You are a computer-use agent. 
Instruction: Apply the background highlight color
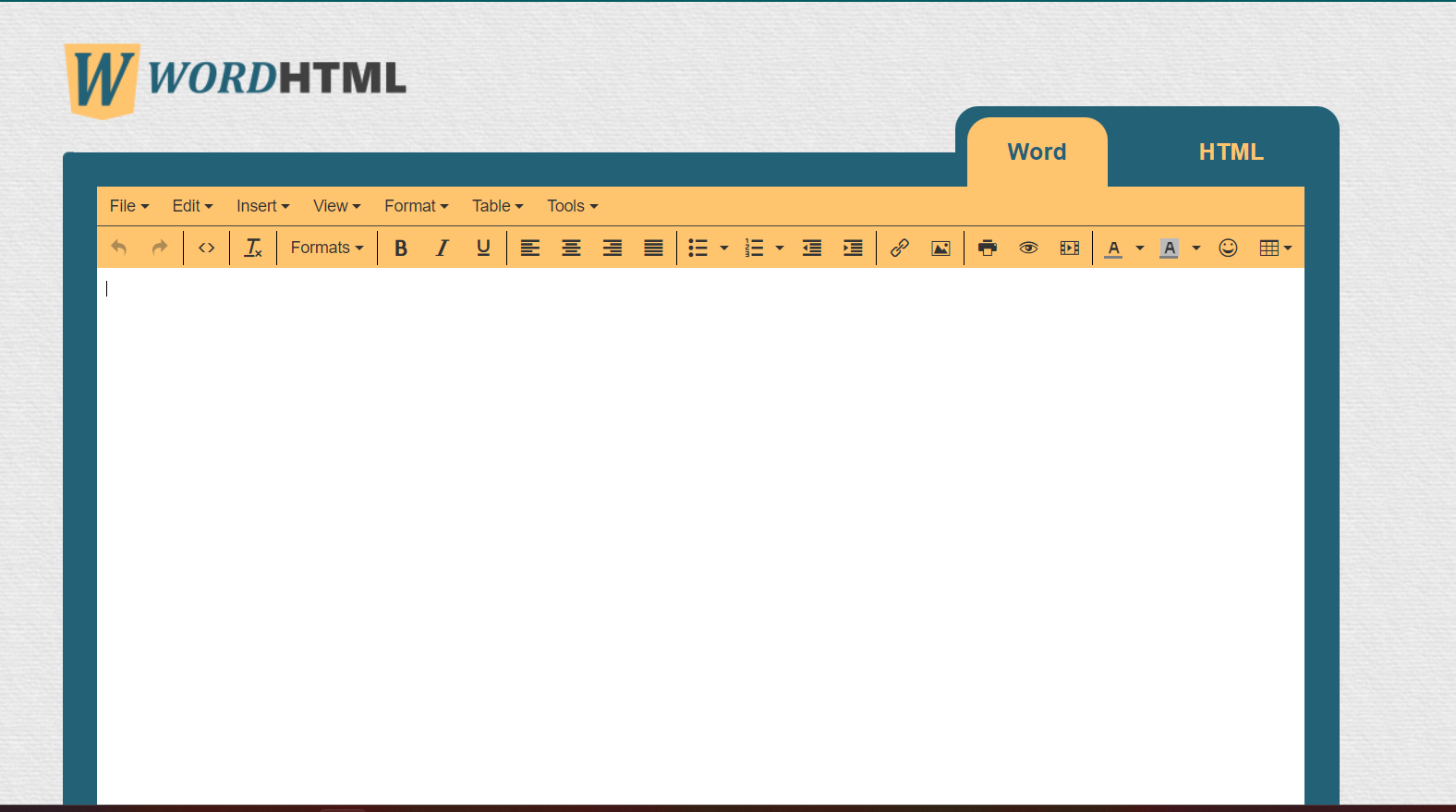click(1170, 248)
